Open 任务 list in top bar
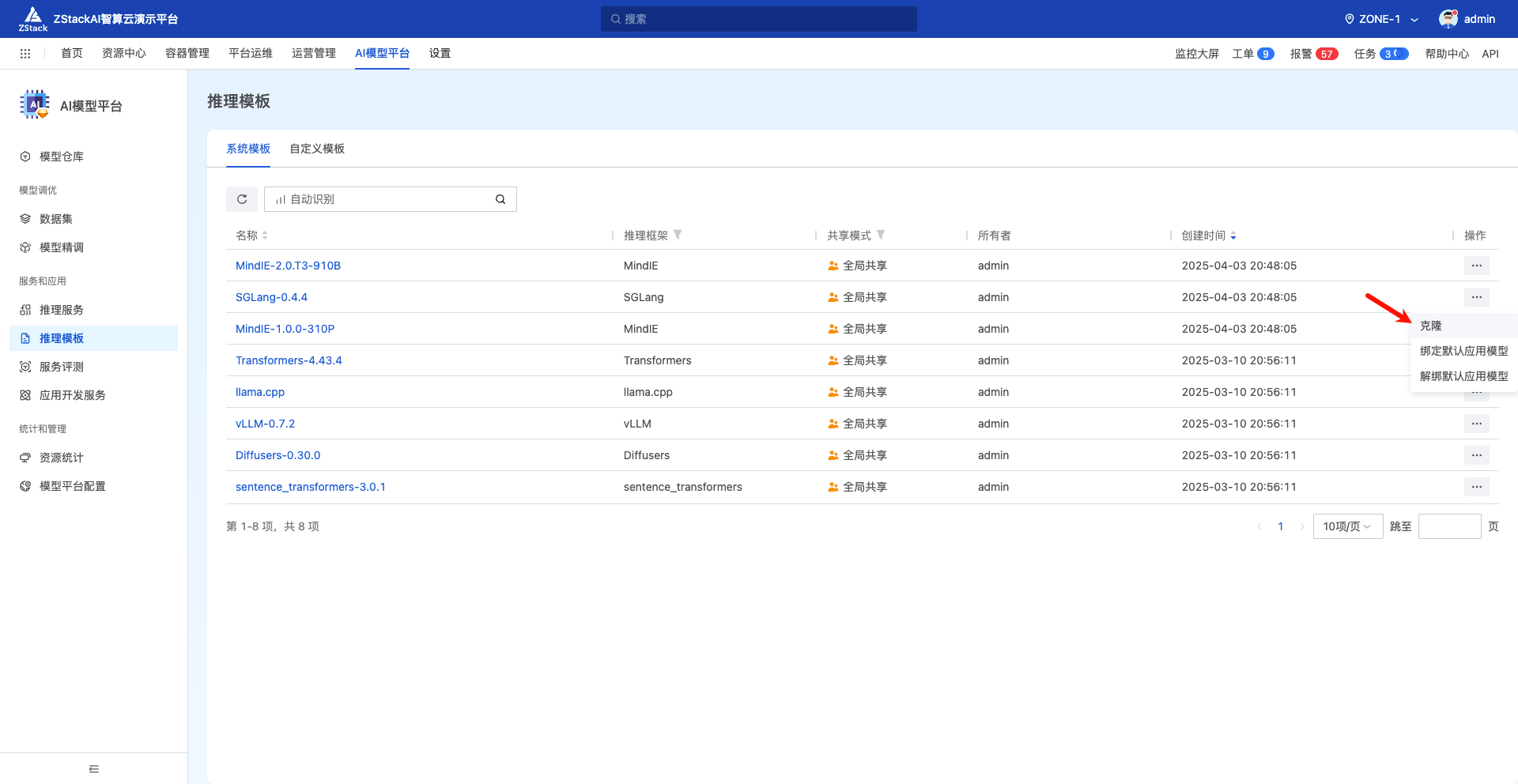Screen dimensions: 1518x784 [x=1381, y=54]
